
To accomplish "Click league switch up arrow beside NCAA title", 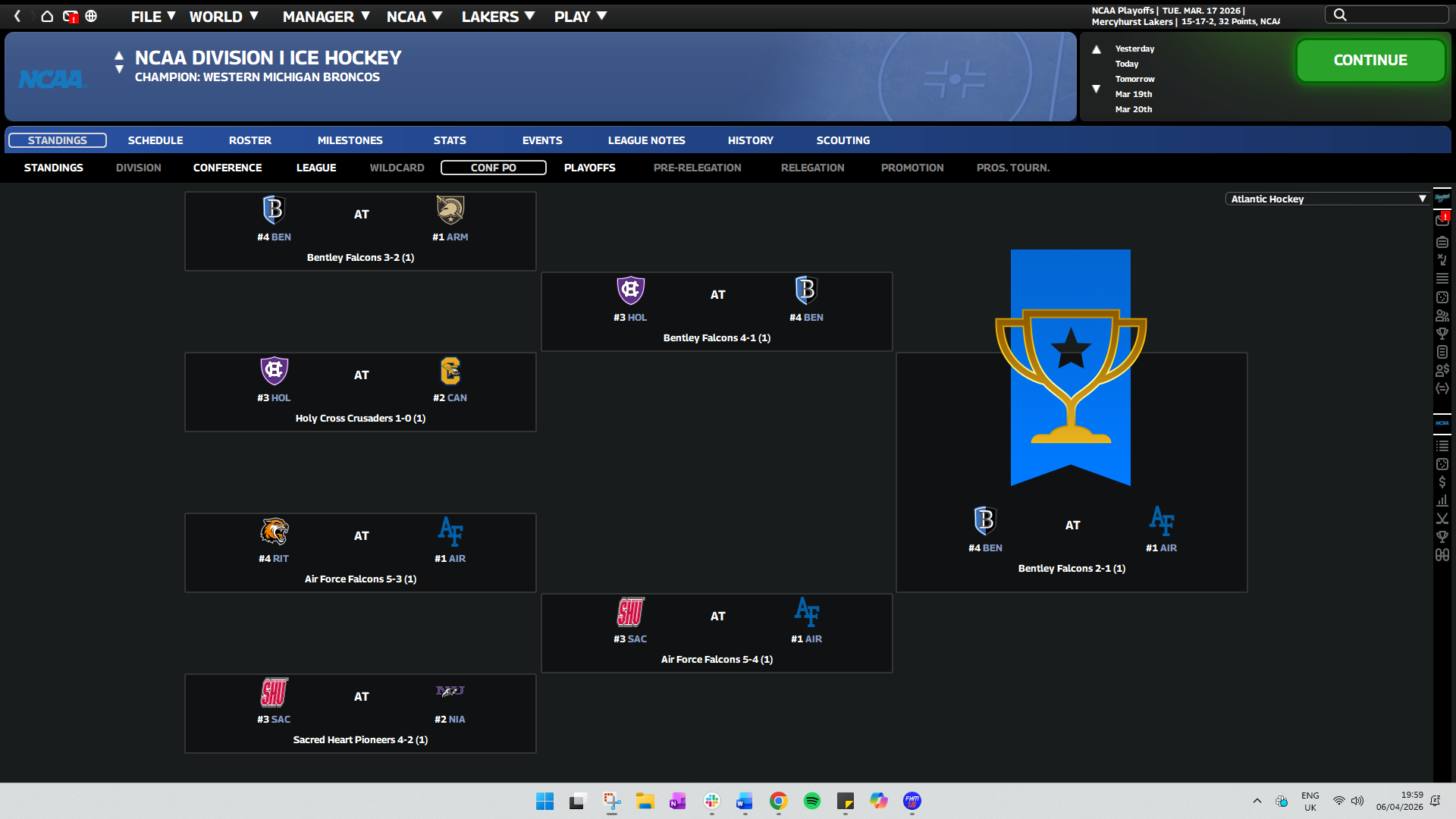I will click(x=119, y=55).
